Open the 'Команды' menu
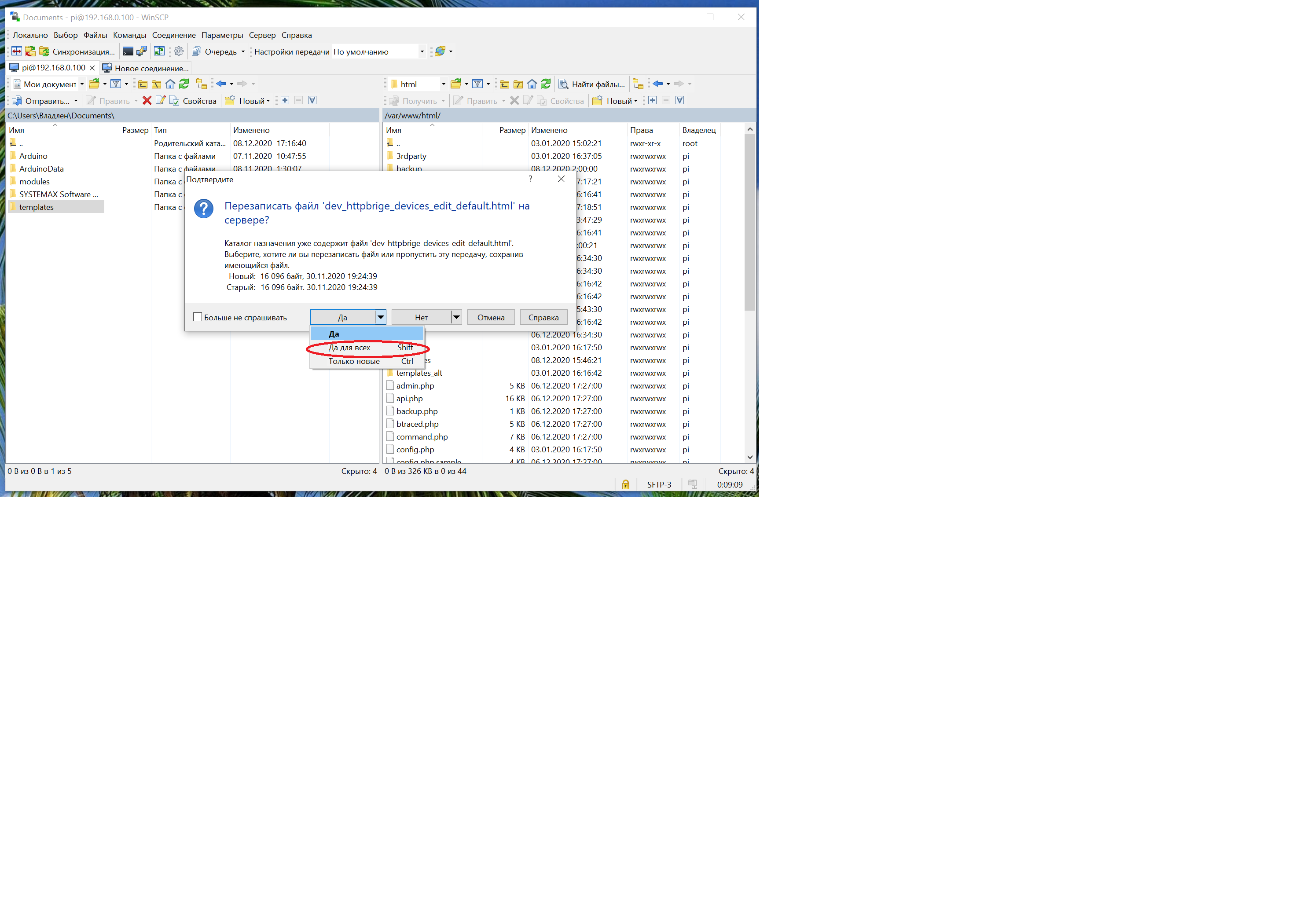 pyautogui.click(x=129, y=35)
